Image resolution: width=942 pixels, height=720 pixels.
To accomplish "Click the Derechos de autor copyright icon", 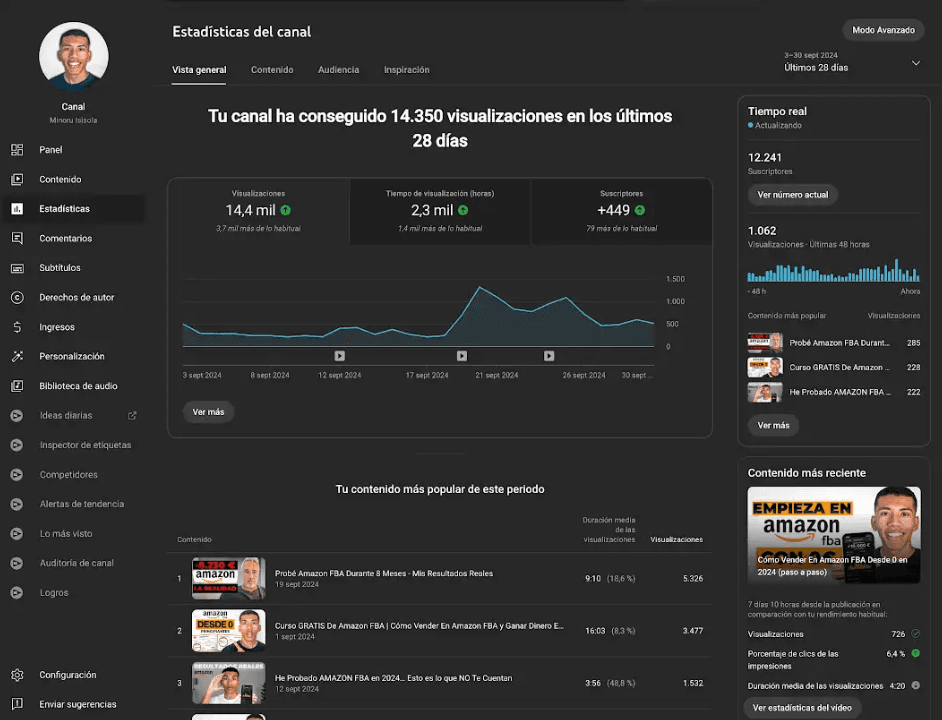I will point(17,297).
